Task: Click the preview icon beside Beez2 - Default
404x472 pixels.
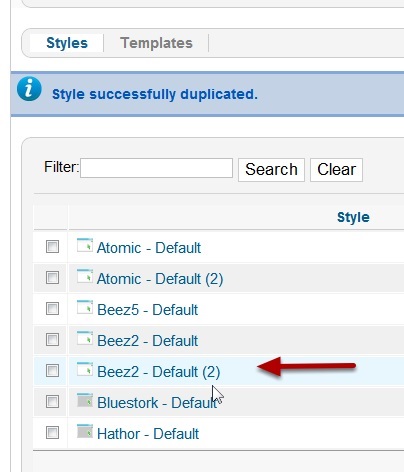Action: click(x=85, y=338)
